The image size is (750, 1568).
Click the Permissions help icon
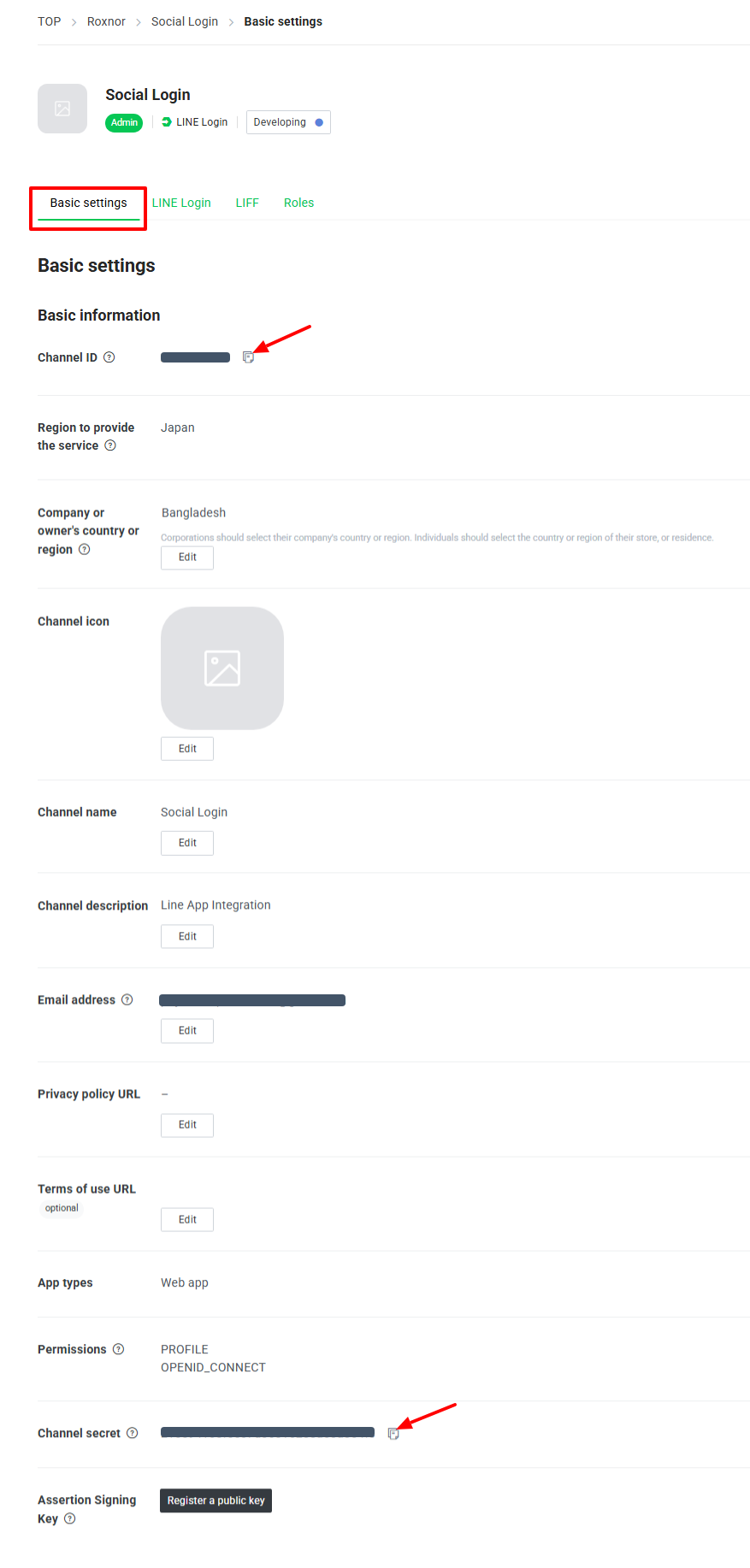(119, 1349)
